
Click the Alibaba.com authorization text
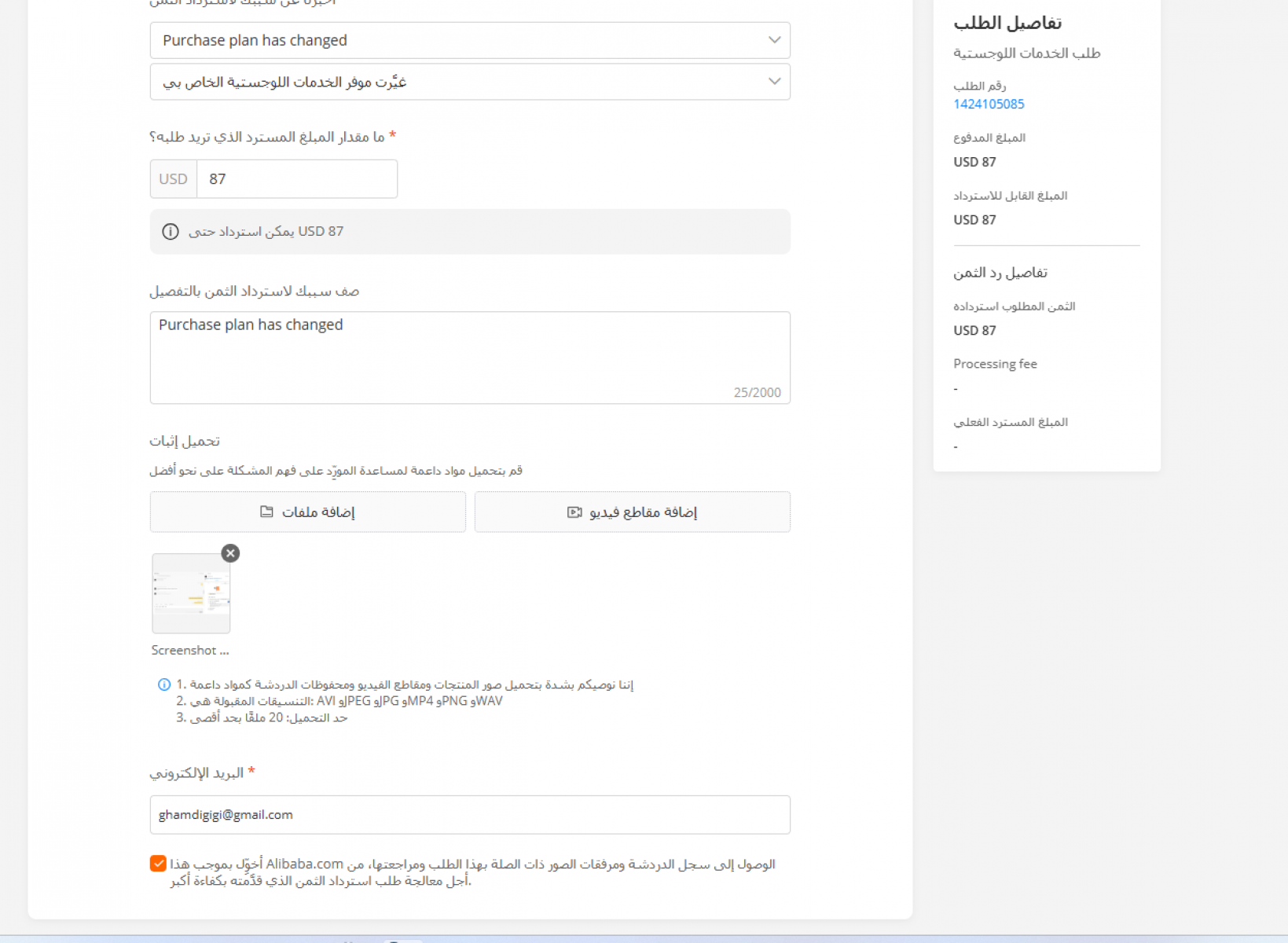point(473,872)
